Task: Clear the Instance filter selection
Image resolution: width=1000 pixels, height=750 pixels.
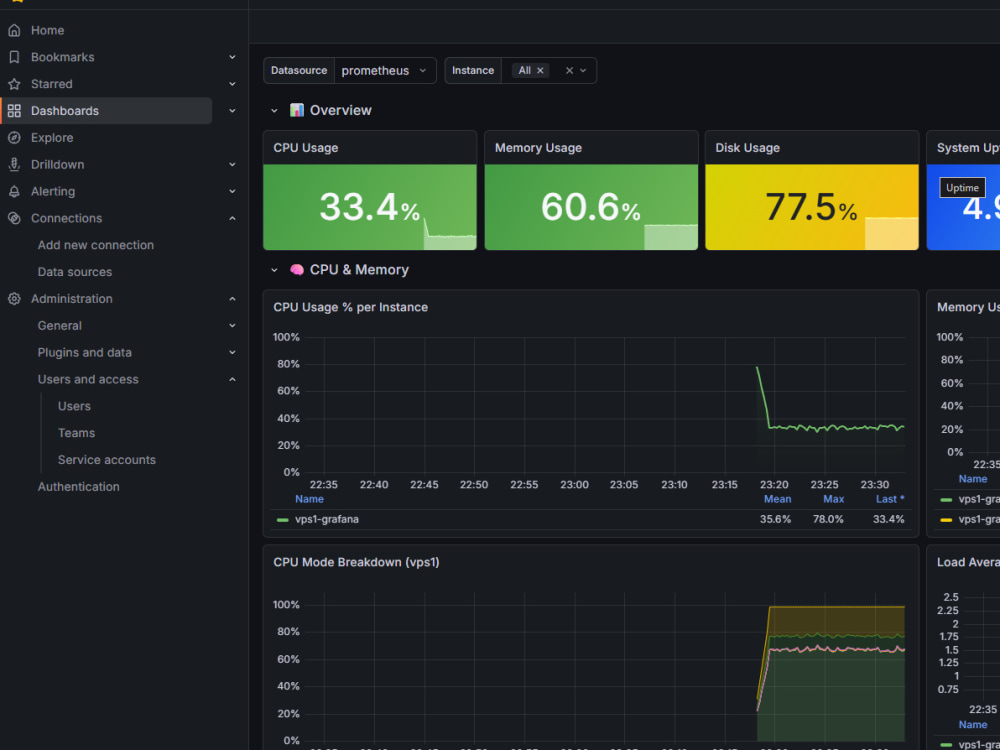Action: tap(569, 71)
